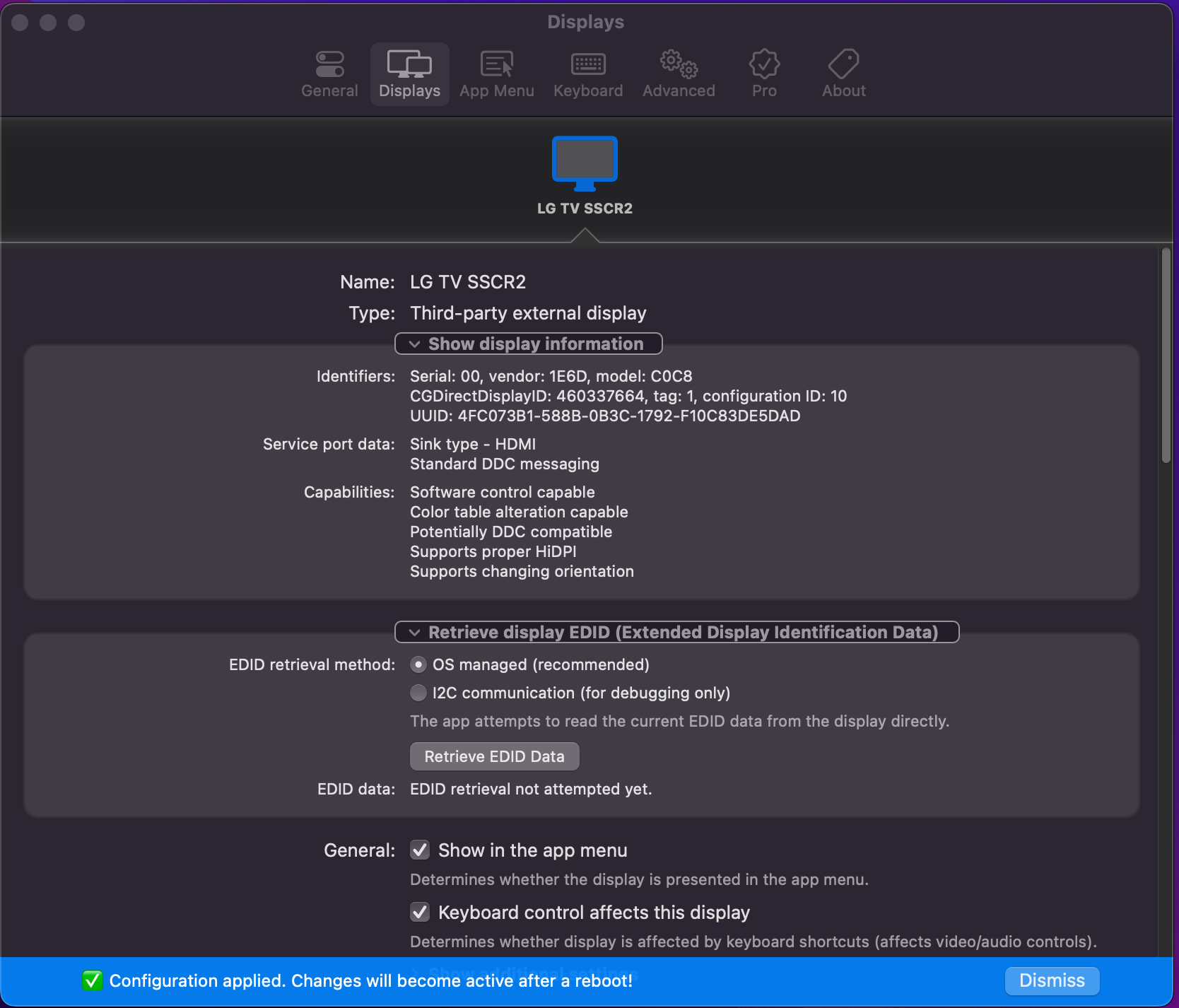The image size is (1179, 1008).
Task: Select the LG TV SSCR2 monitor icon
Action: click(x=585, y=164)
